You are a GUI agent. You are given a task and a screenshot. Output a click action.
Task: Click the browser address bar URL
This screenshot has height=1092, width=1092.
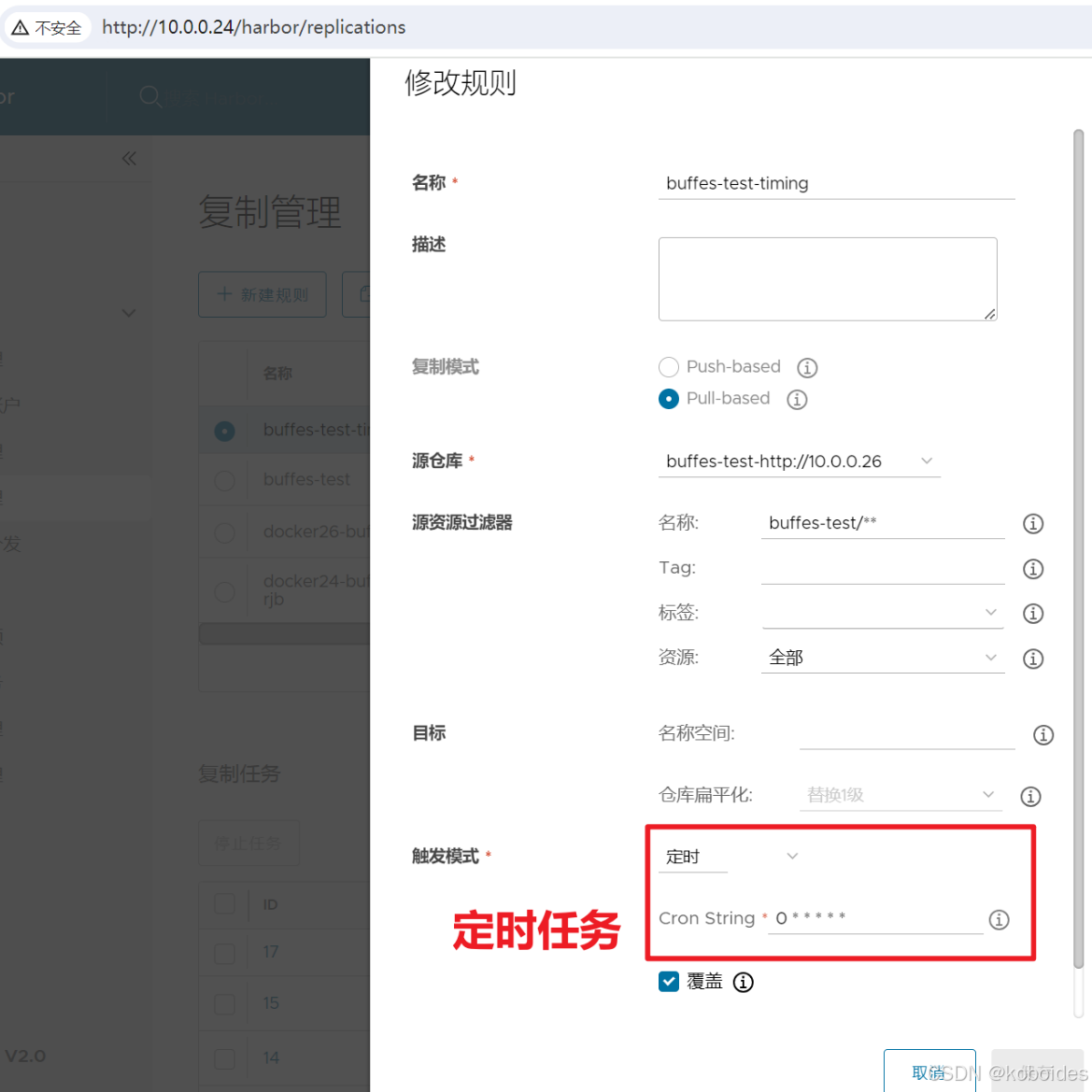[x=253, y=27]
